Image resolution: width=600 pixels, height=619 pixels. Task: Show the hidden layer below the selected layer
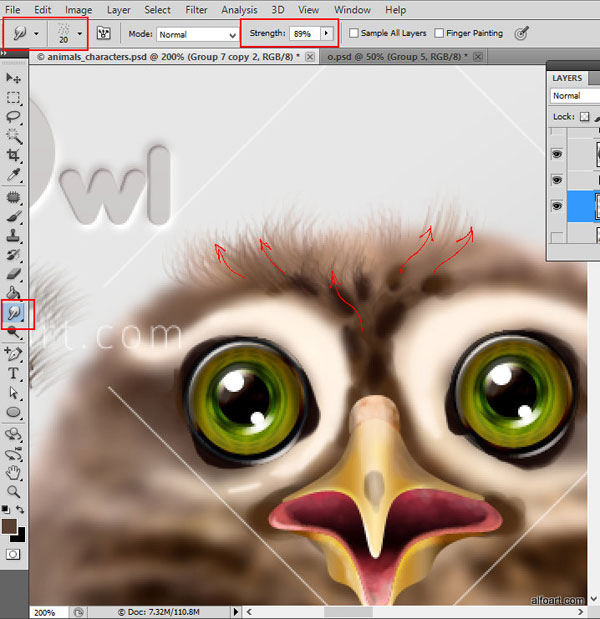tap(557, 237)
